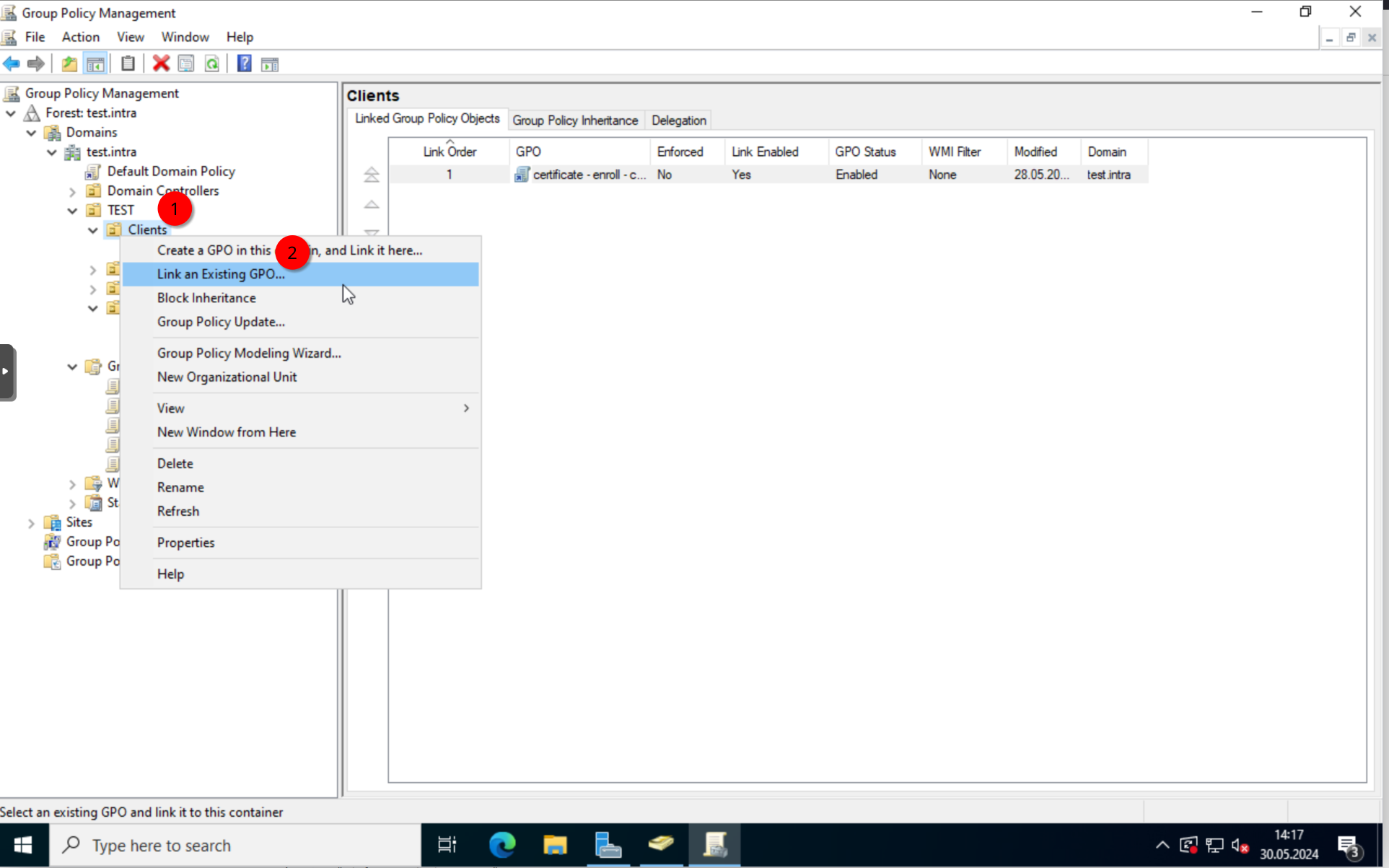This screenshot has height=868, width=1389.
Task: Click the Up One Level folder icon
Action: (69, 63)
